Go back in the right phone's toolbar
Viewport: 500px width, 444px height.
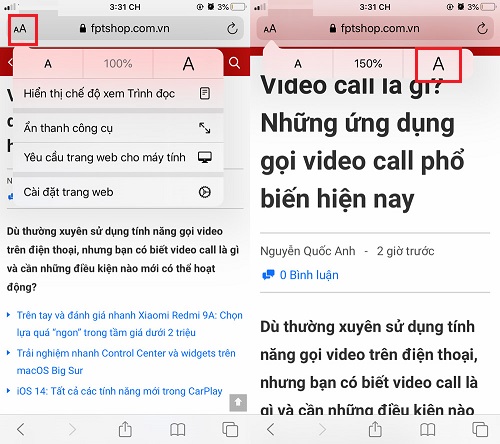[x=271, y=429]
